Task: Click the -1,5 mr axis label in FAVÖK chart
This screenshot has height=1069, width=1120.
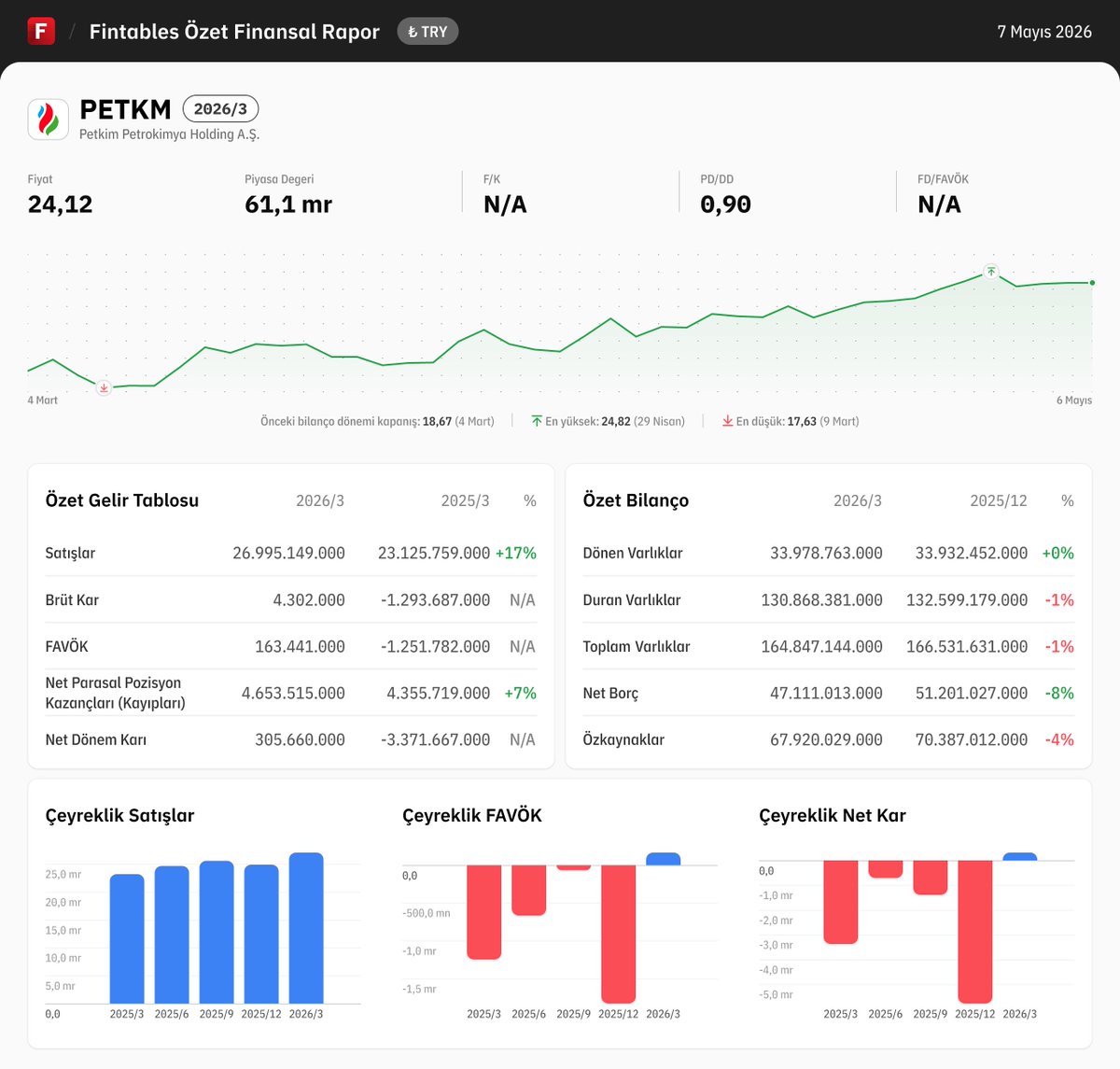Action: tap(419, 989)
